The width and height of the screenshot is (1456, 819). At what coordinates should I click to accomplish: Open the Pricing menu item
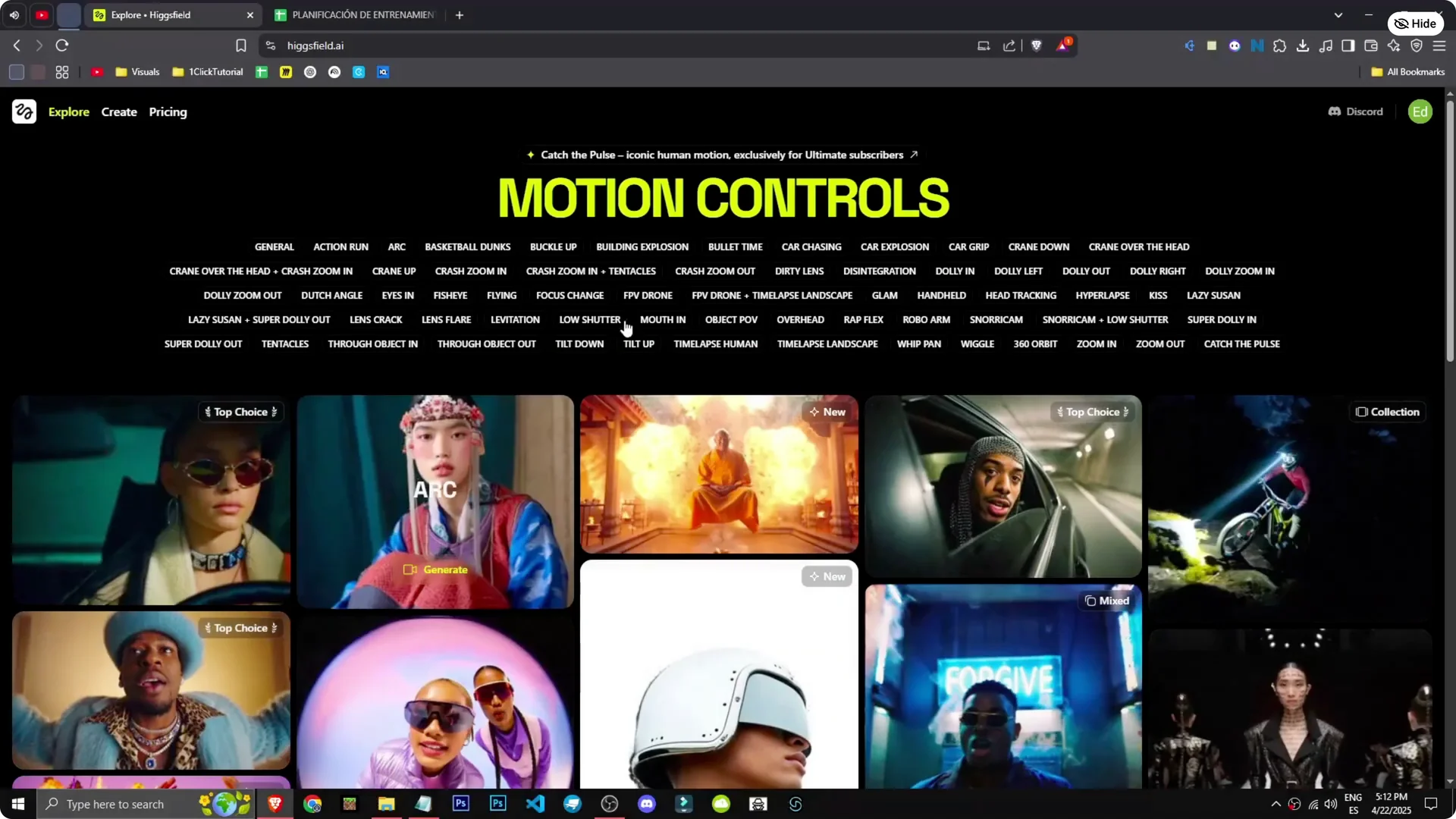tap(168, 111)
